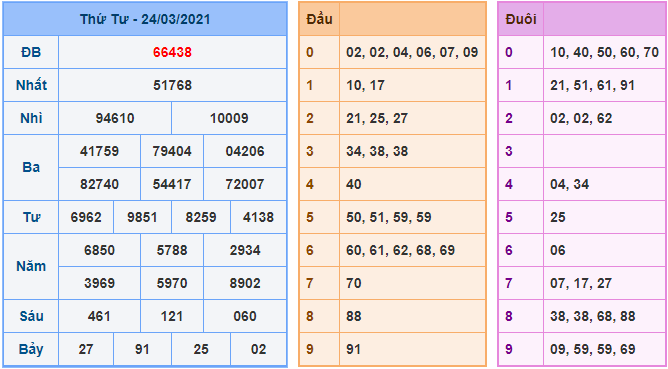Click the Đuôi column header
668x369 pixels.
click(521, 20)
